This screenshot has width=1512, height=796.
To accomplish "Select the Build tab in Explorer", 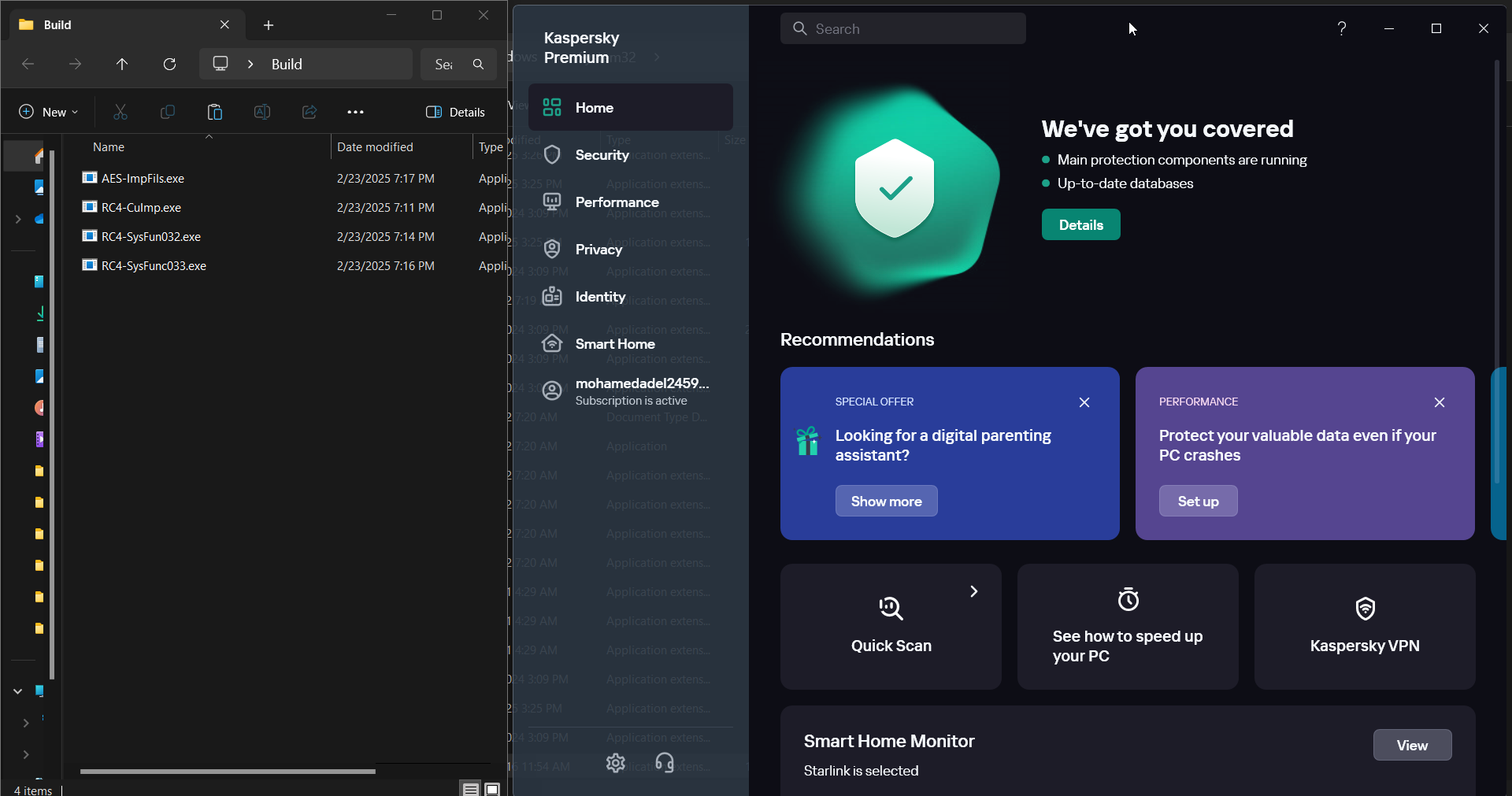I will [x=126, y=25].
